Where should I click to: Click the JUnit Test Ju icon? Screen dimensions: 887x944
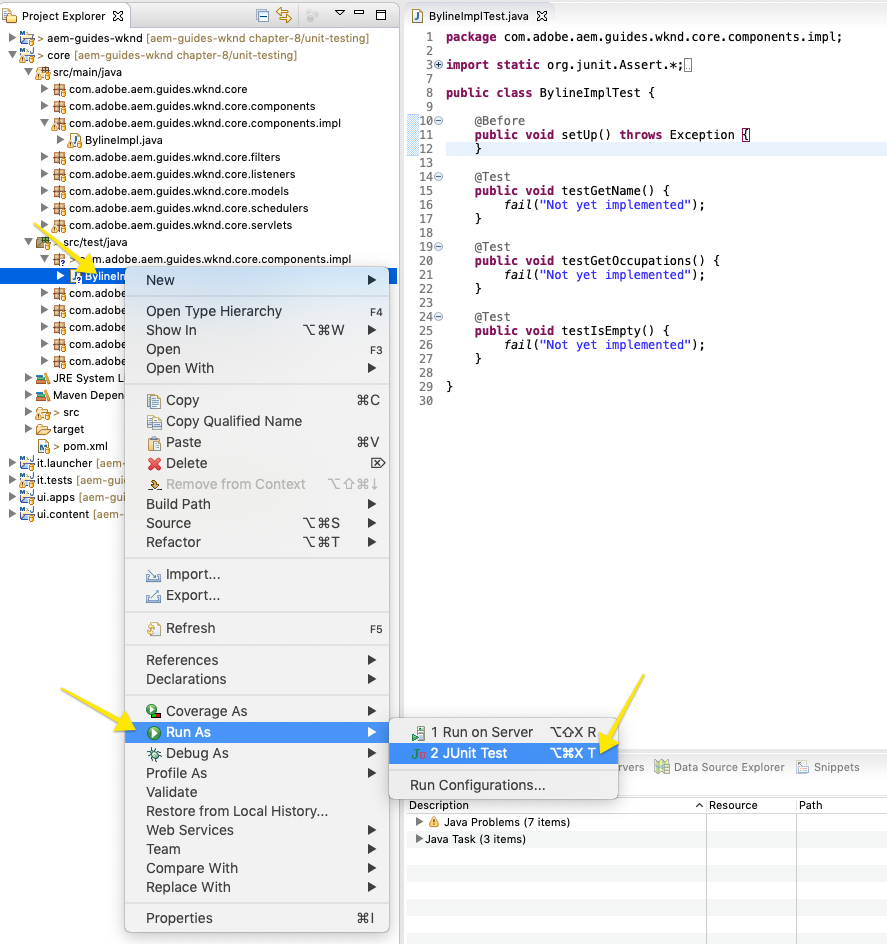419,754
